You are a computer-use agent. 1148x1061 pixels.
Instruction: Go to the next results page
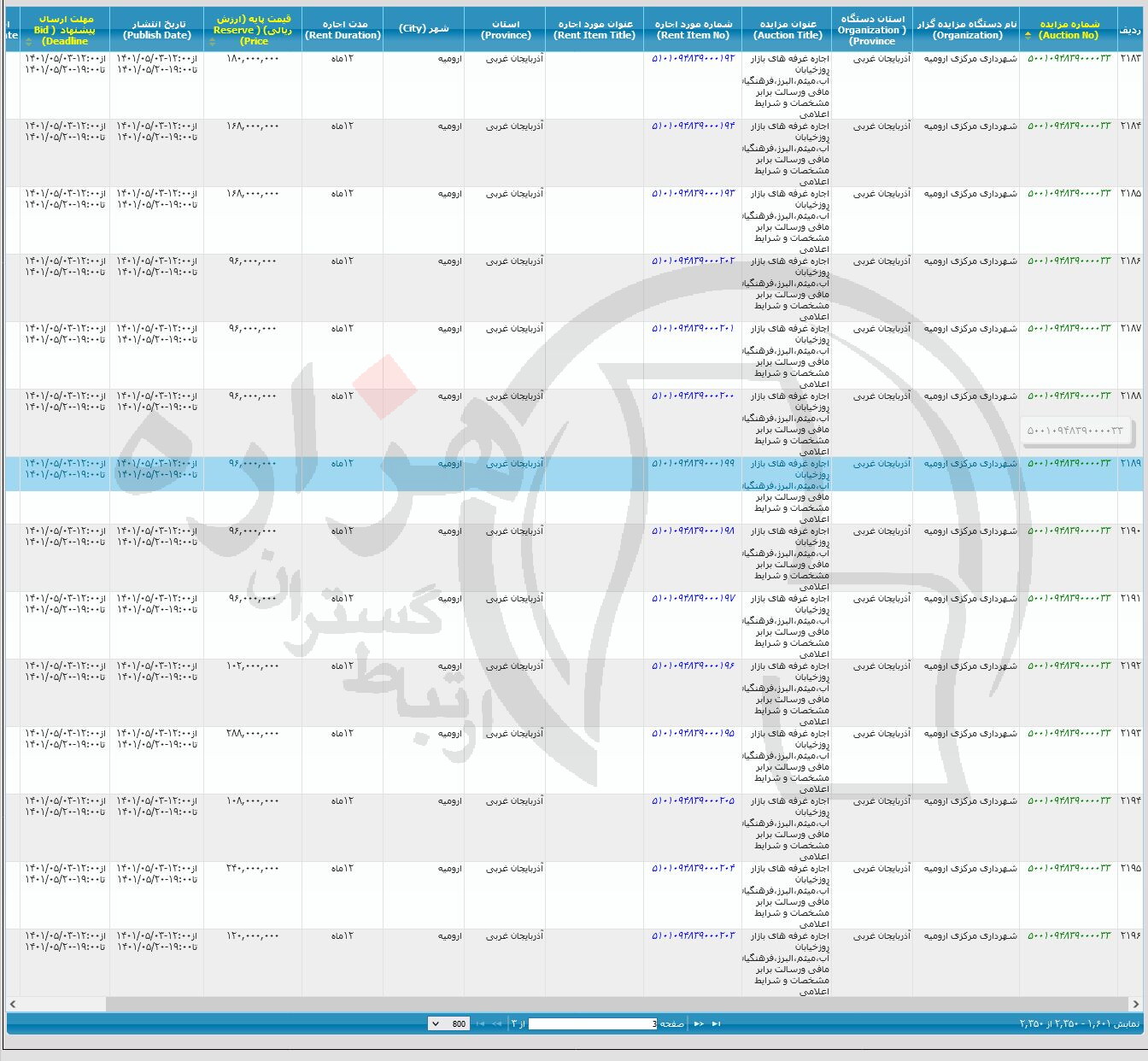(x=496, y=1023)
